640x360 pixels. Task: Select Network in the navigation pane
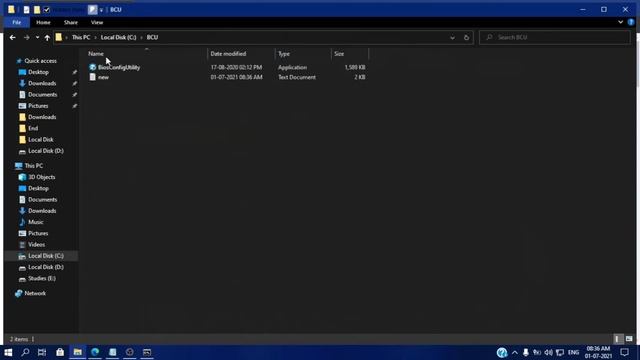[35, 293]
